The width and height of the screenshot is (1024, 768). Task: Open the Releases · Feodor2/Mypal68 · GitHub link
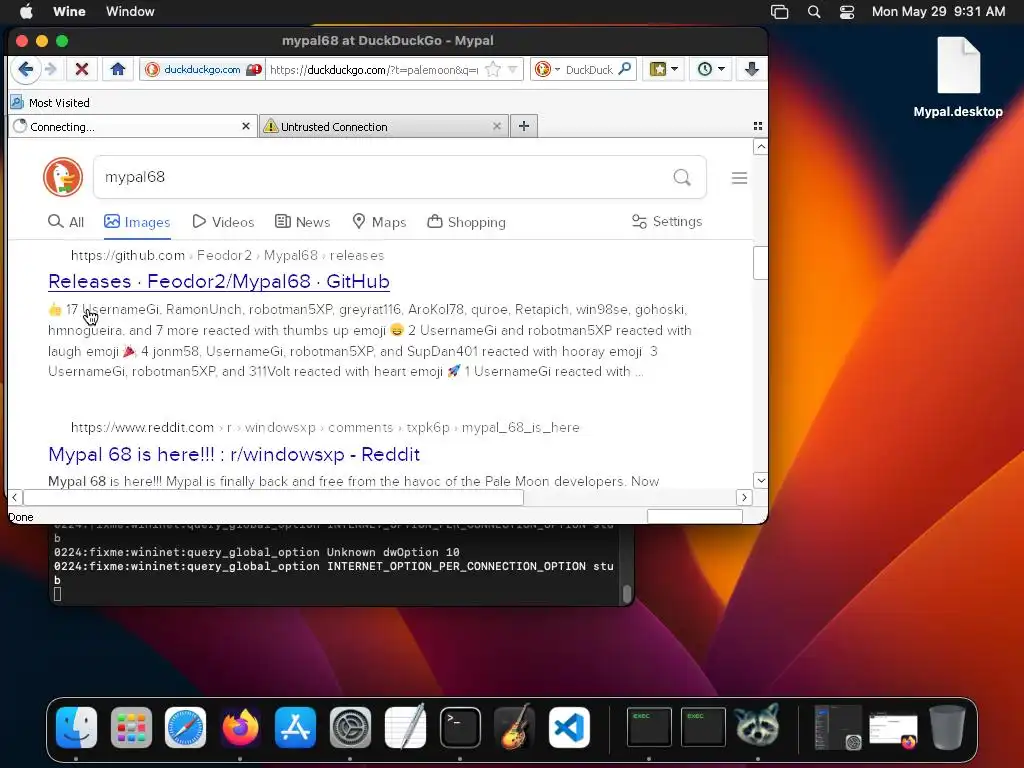pyautogui.click(x=219, y=281)
